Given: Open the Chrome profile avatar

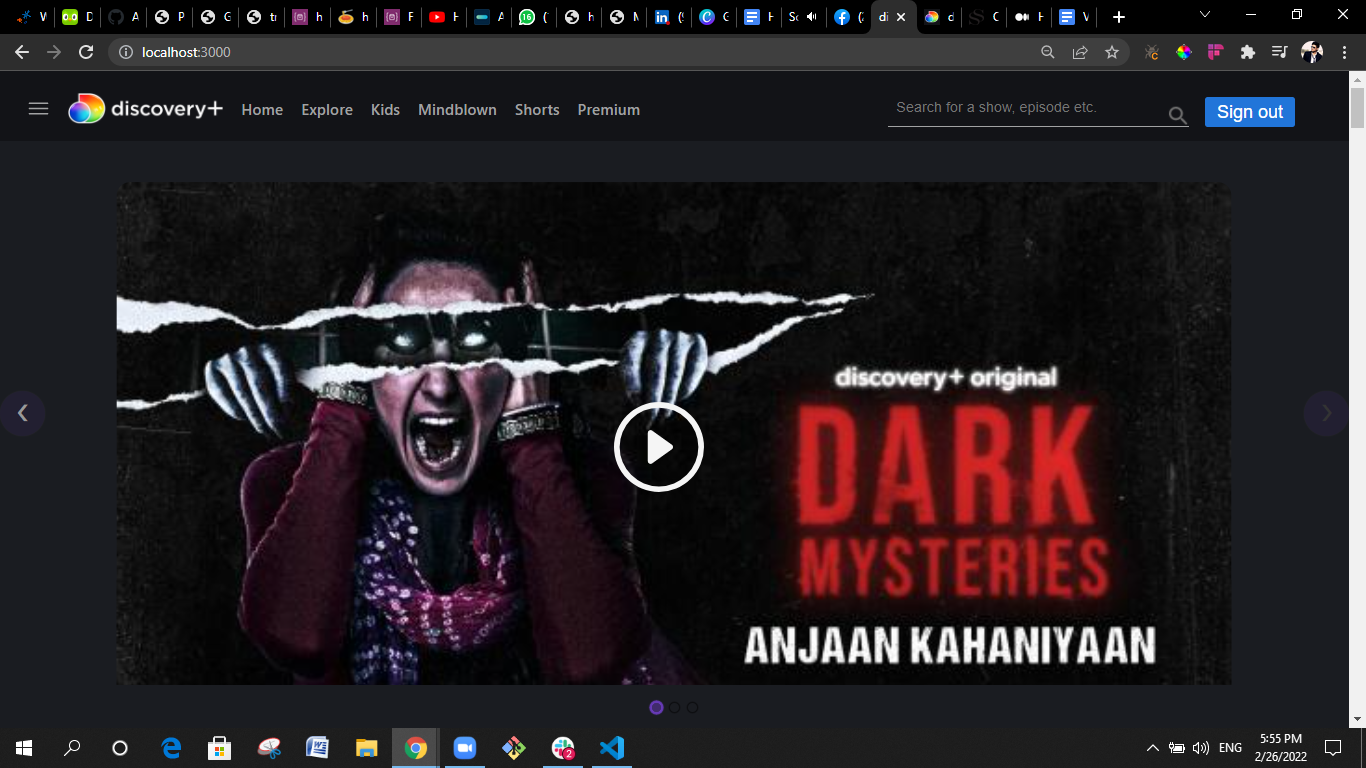Looking at the screenshot, I should tap(1312, 52).
